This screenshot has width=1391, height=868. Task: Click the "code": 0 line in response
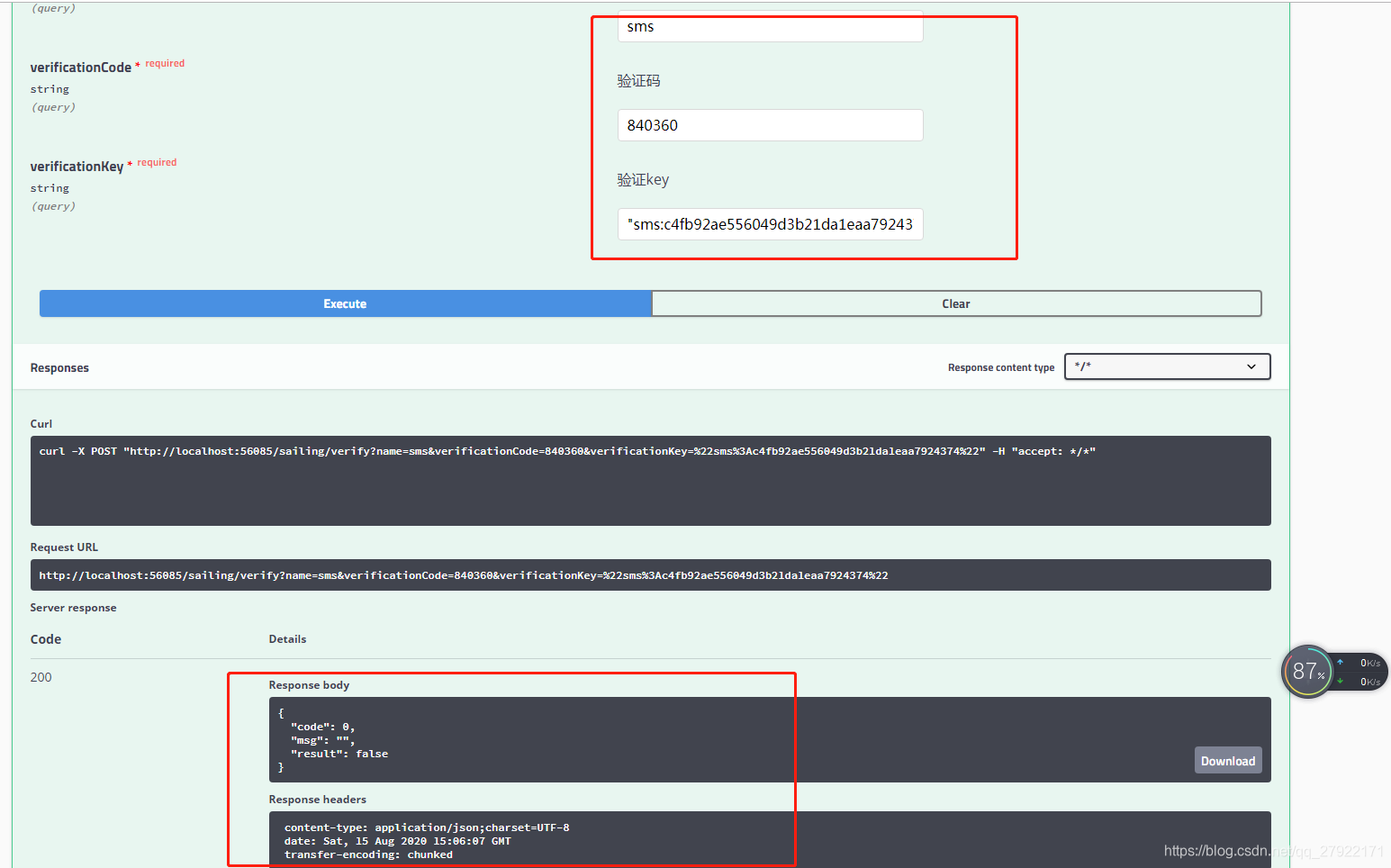pyautogui.click(x=323, y=727)
